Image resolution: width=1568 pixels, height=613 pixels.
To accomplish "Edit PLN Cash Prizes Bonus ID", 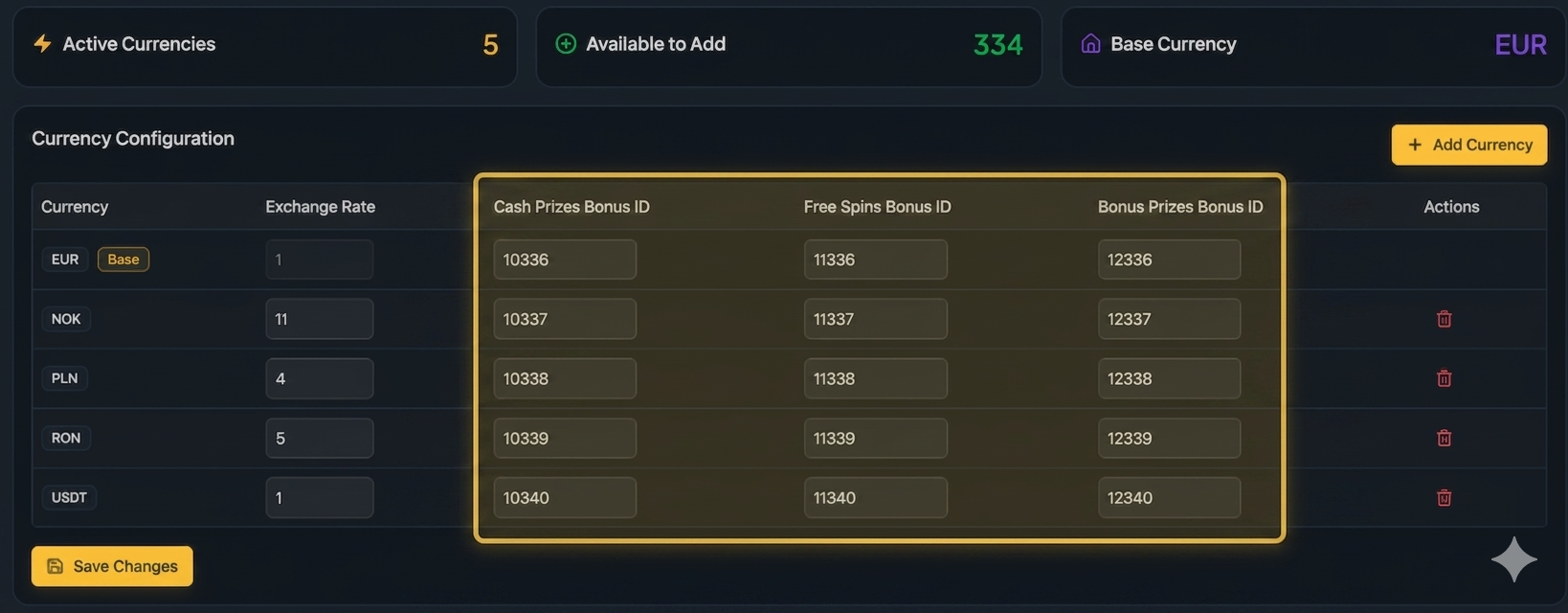I will (x=565, y=378).
